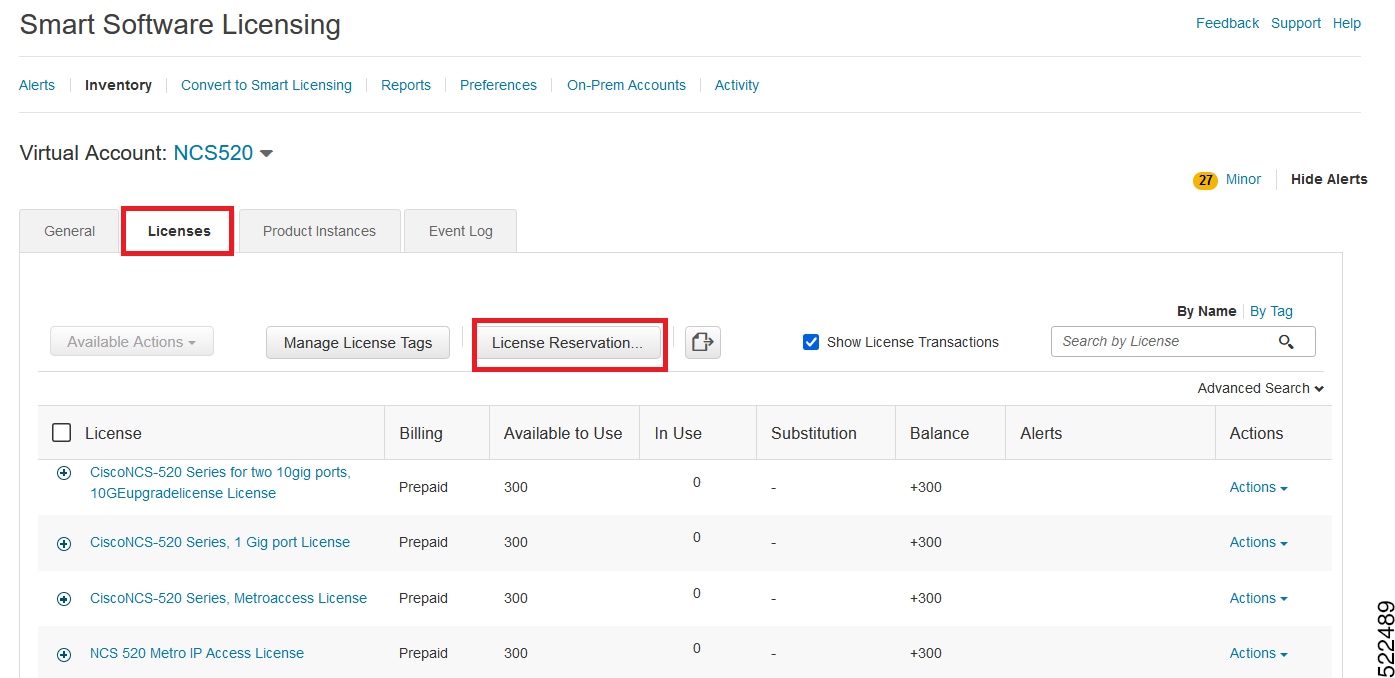Expand the 10GEupgradelicense License row plus icon
Image resolution: width=1395 pixels, height=678 pixels.
coord(64,473)
